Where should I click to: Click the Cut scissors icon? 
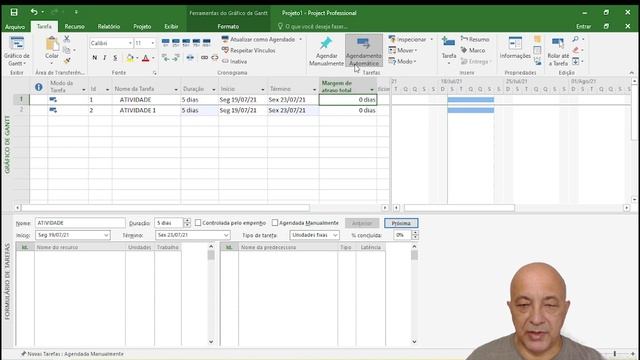pos(67,39)
